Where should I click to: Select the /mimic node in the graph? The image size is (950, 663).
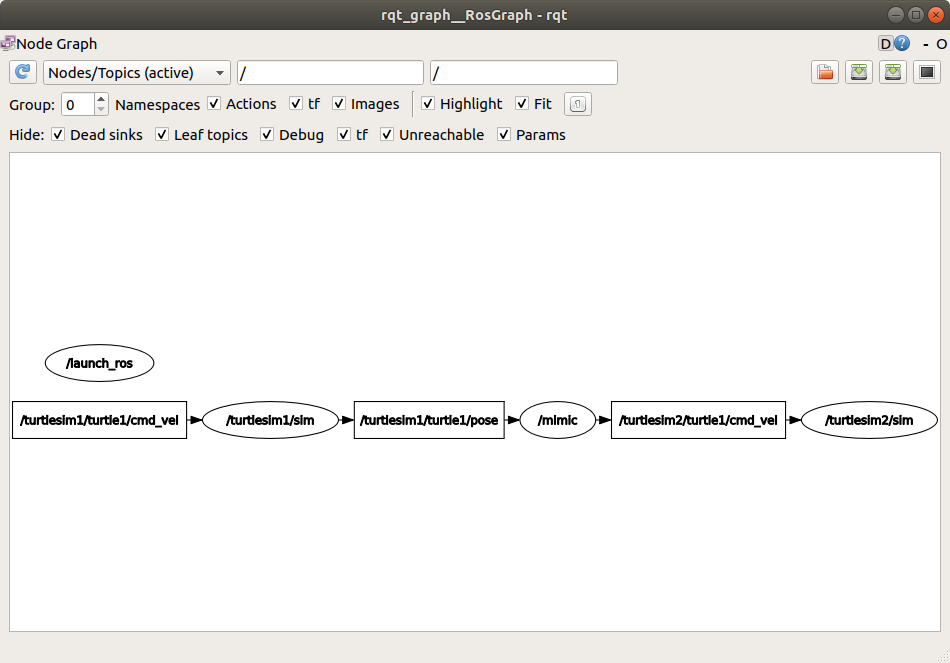point(558,420)
